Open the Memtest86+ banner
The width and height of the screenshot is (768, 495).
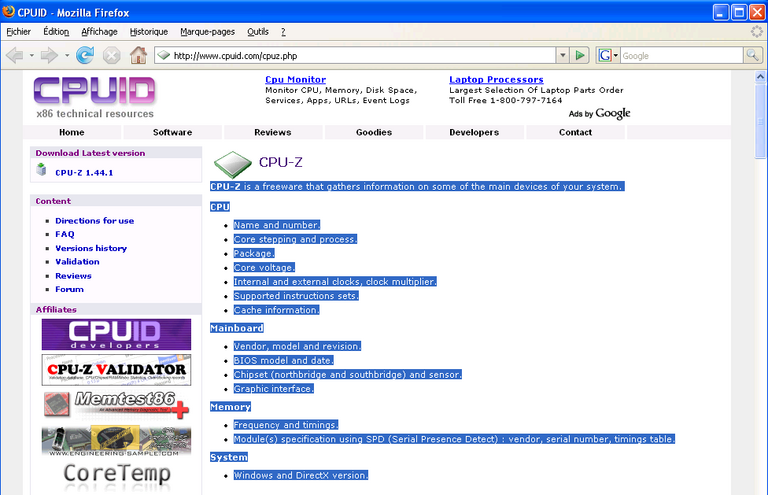click(x=116, y=405)
